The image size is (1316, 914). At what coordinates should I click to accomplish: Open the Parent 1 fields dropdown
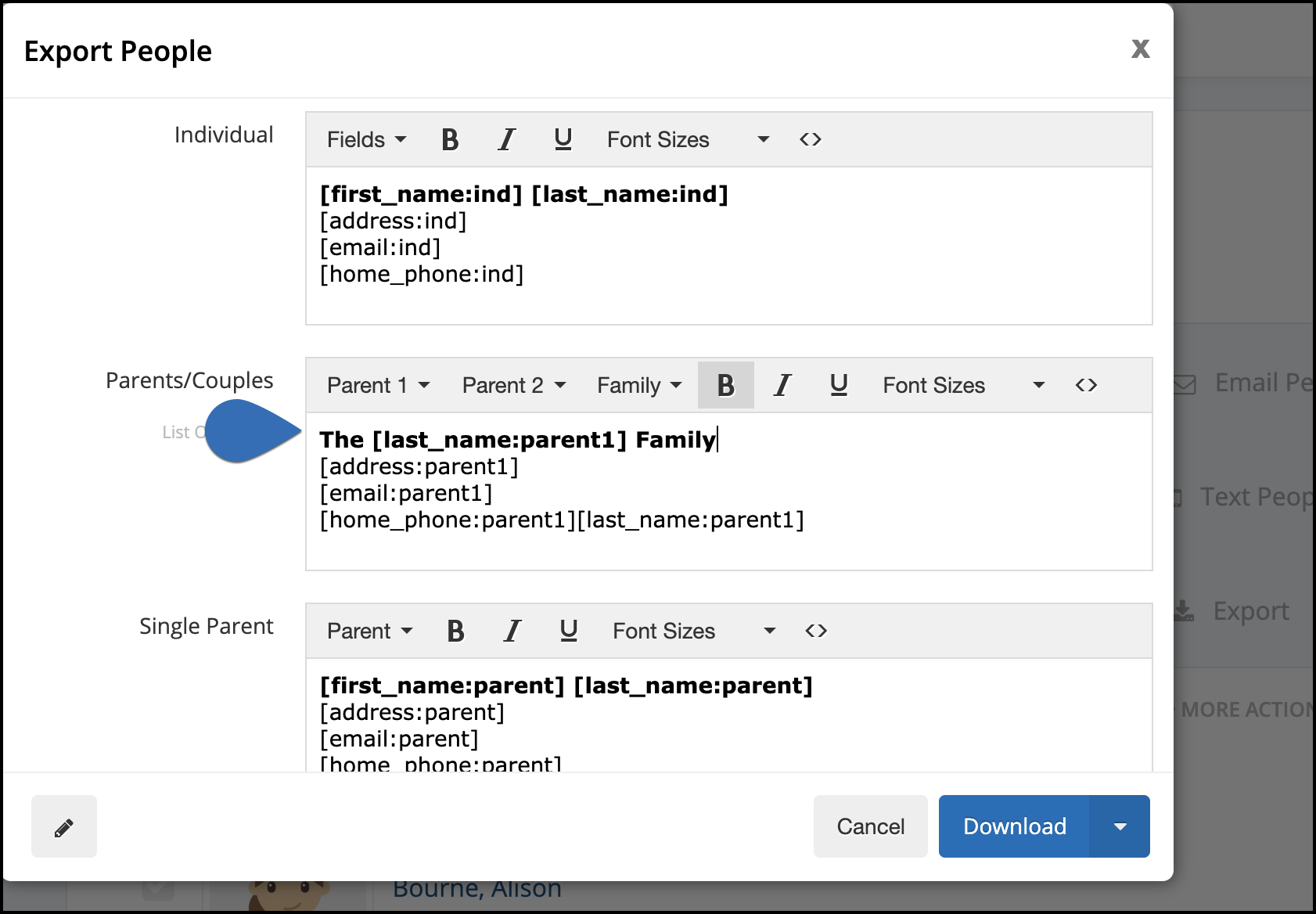tap(379, 385)
